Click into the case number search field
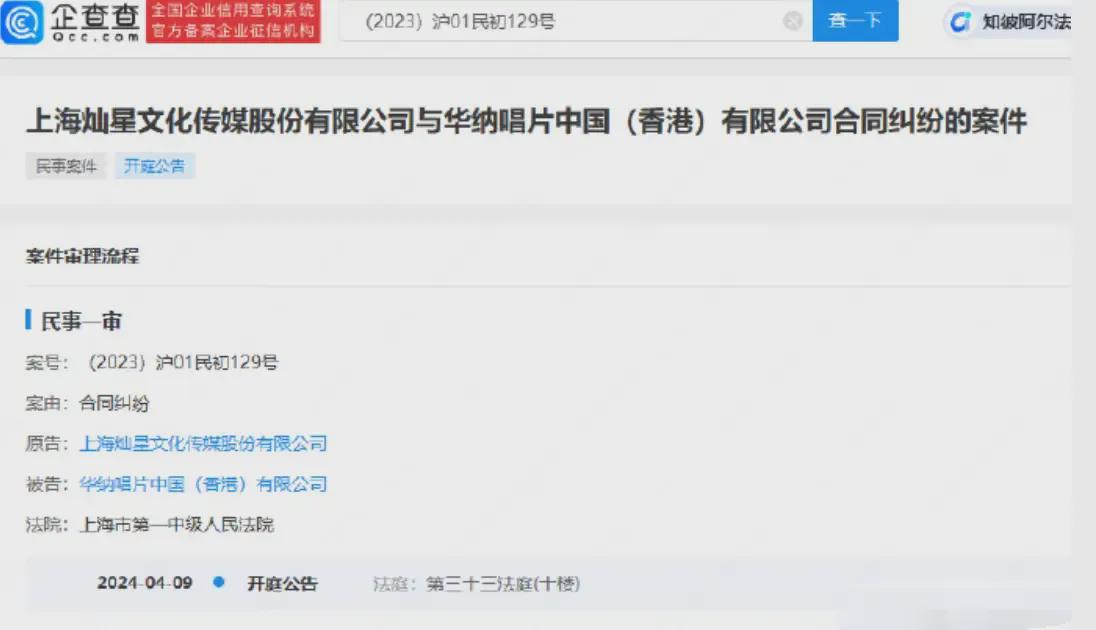Screen dimensions: 1096x630 pyautogui.click(x=563, y=21)
